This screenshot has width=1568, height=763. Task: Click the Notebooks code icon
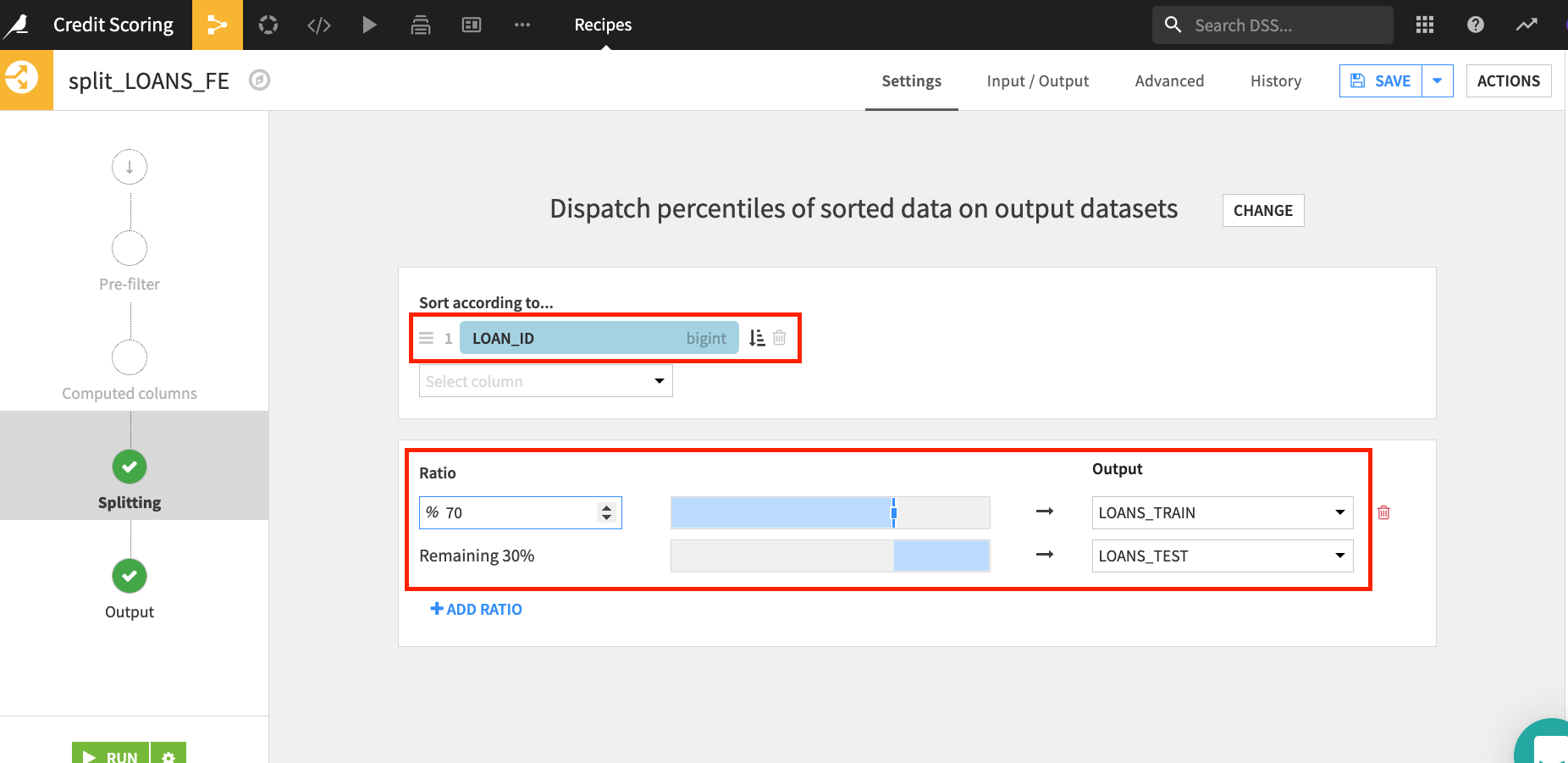318,25
